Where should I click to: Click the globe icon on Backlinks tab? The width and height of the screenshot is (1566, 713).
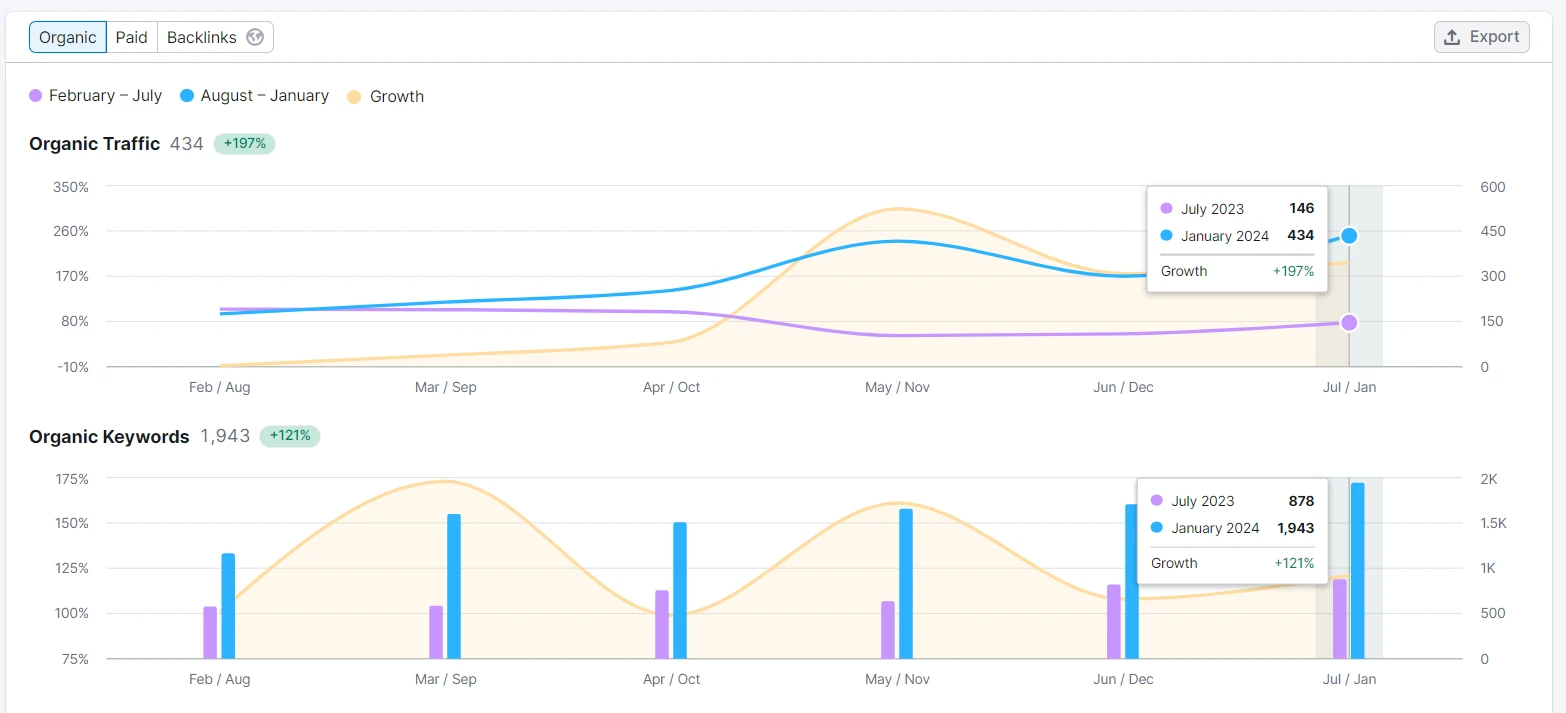(x=255, y=37)
